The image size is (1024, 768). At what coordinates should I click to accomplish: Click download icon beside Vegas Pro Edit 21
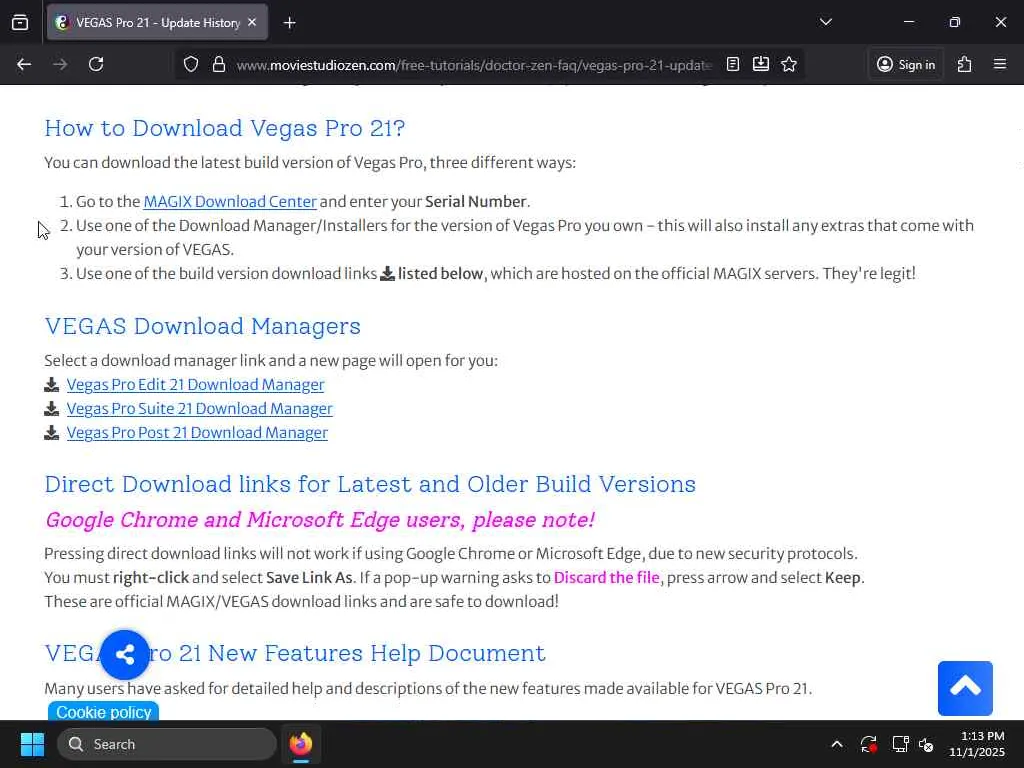pyautogui.click(x=52, y=385)
